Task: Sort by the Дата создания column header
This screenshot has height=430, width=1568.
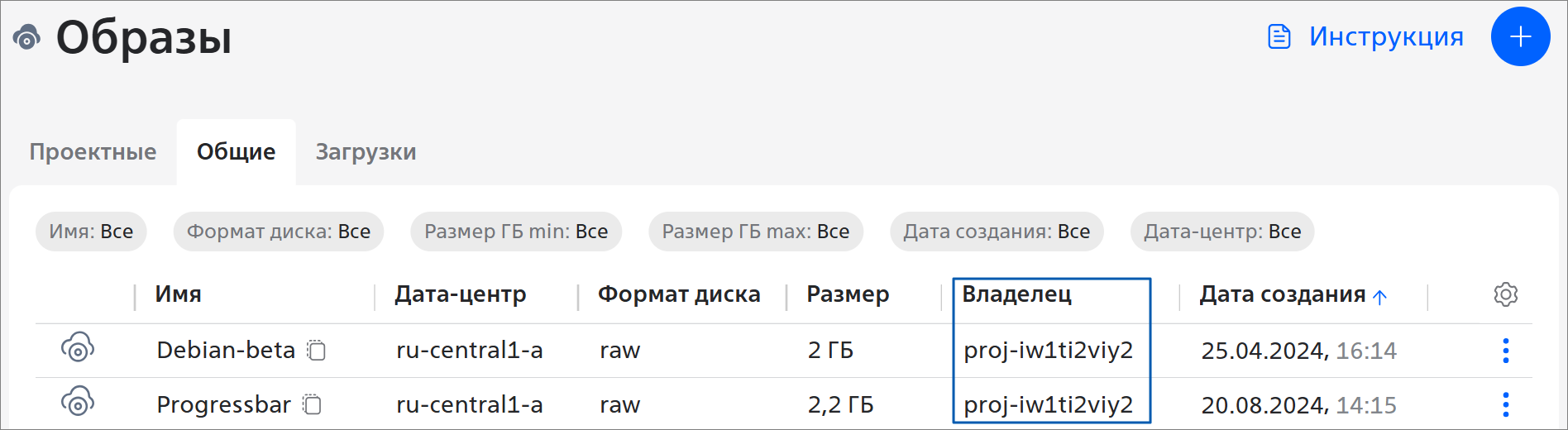Action: (x=1283, y=294)
